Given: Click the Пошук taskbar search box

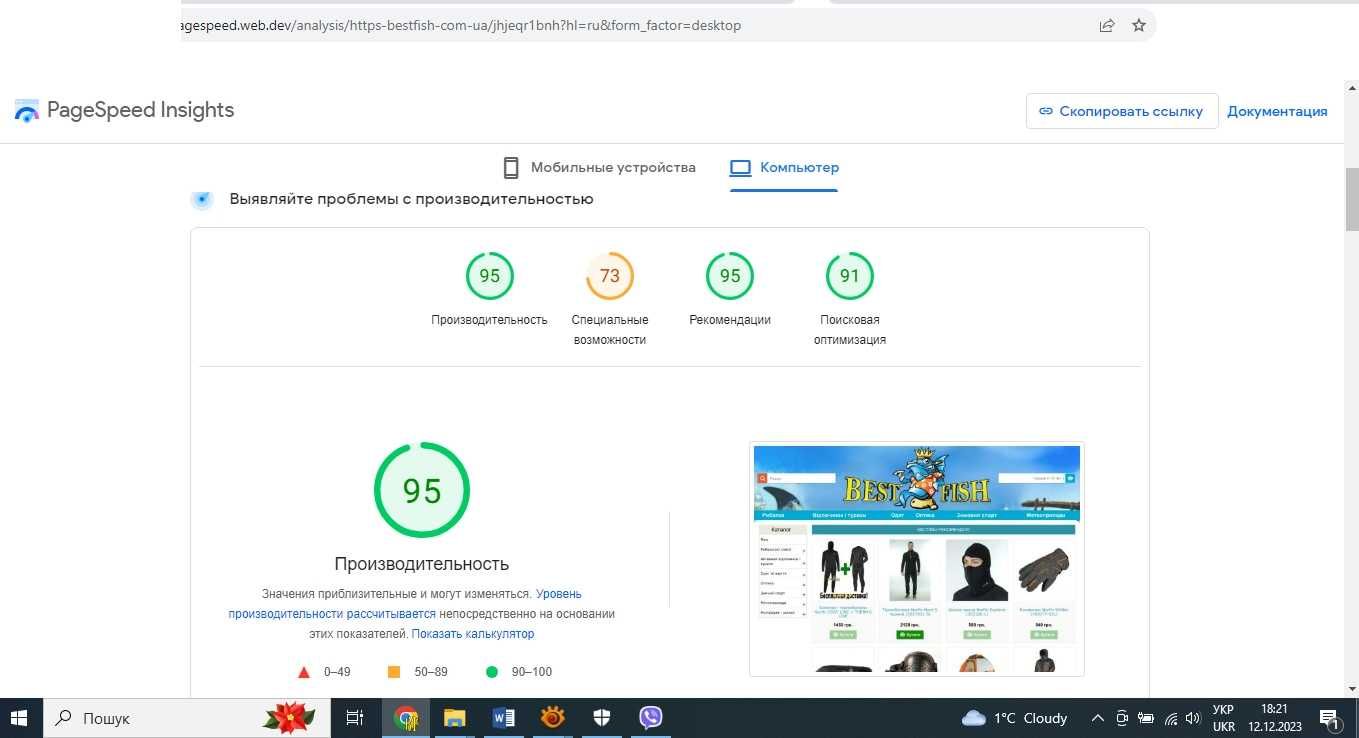Looking at the screenshot, I should 188,718.
